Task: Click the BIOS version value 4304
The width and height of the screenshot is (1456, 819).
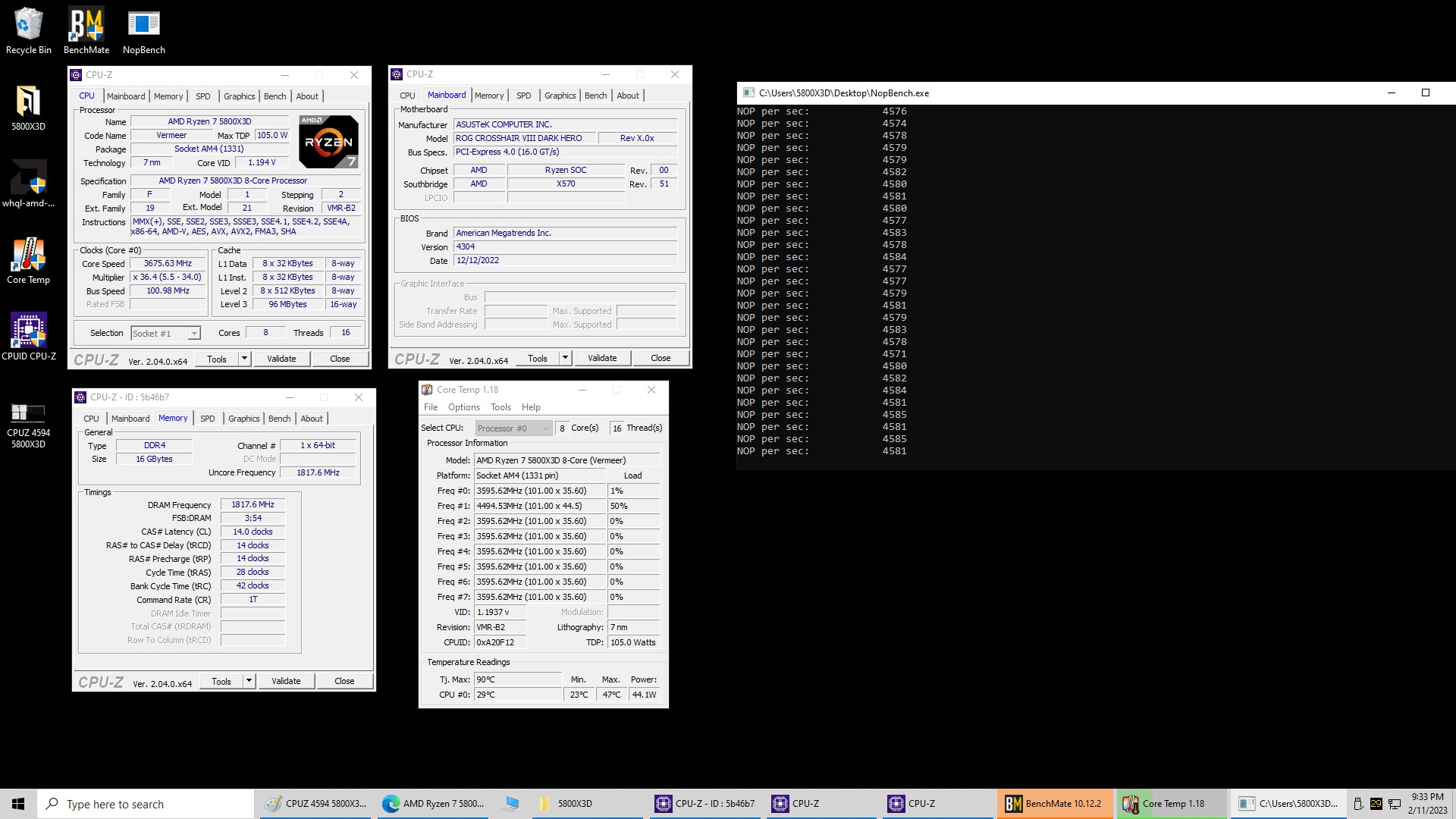Action: click(565, 247)
